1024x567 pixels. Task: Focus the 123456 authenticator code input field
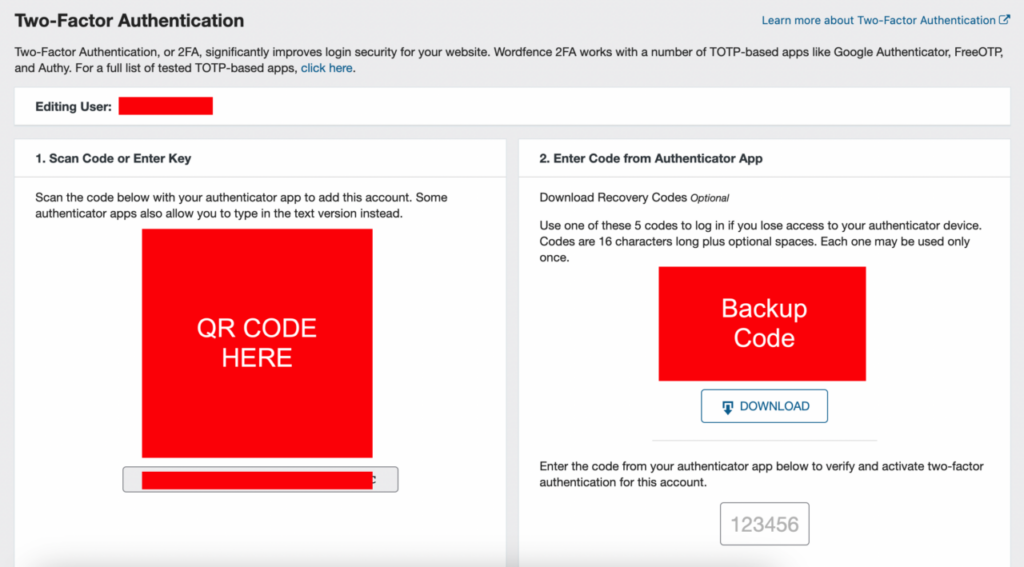point(764,524)
